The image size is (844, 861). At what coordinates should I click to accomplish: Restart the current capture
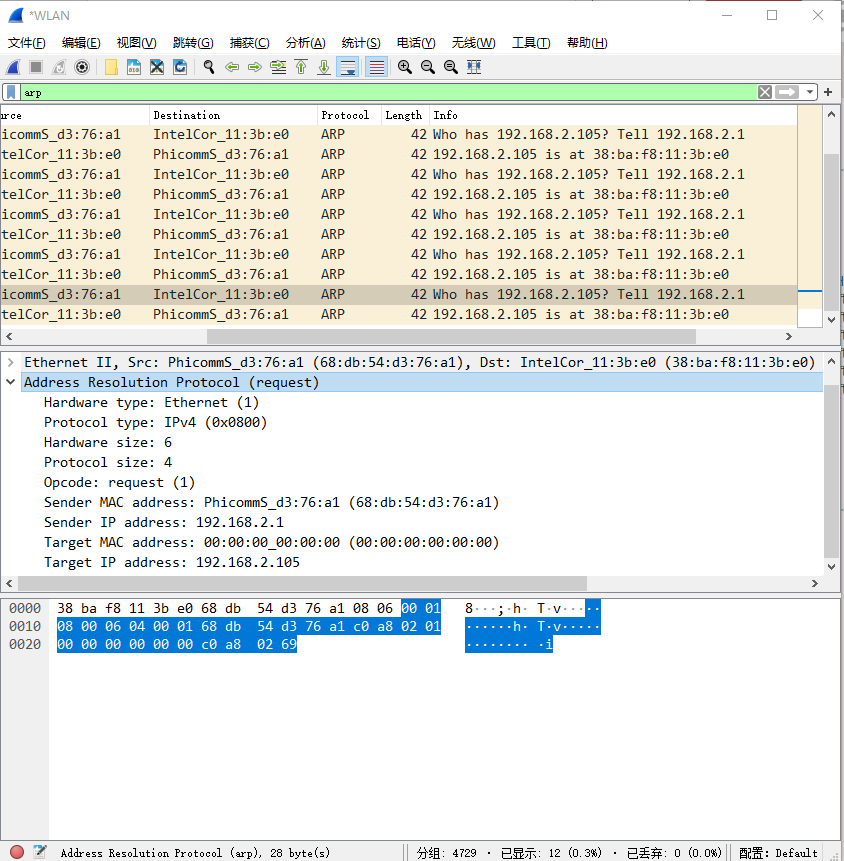(x=59, y=67)
